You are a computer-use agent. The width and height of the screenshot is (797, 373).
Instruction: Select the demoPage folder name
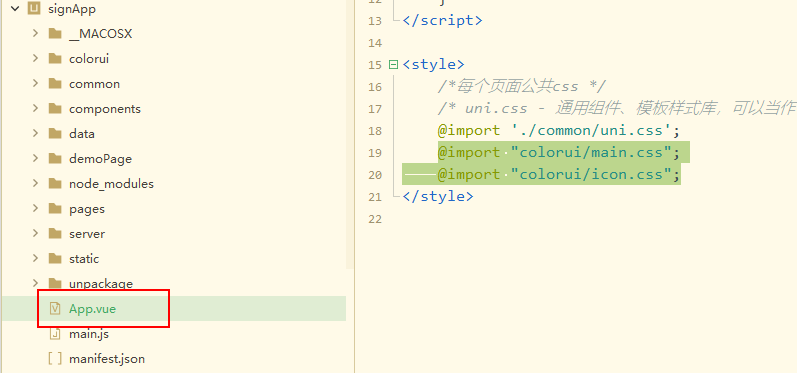(100, 159)
